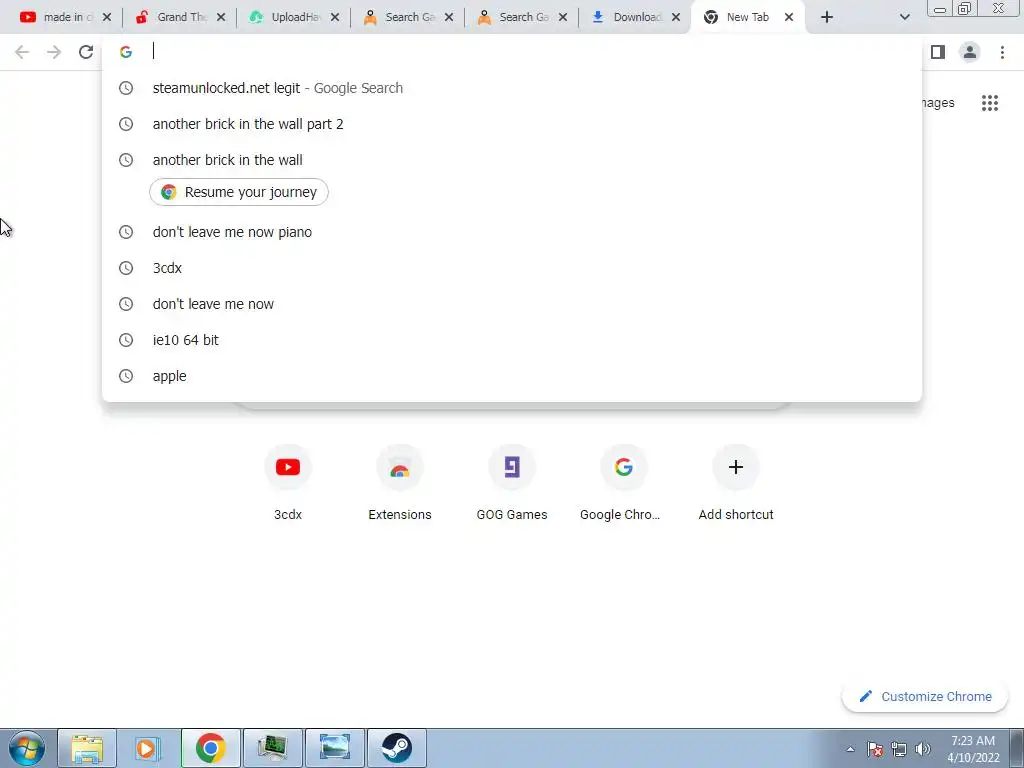Close the second Search Games tab

[x=563, y=17]
